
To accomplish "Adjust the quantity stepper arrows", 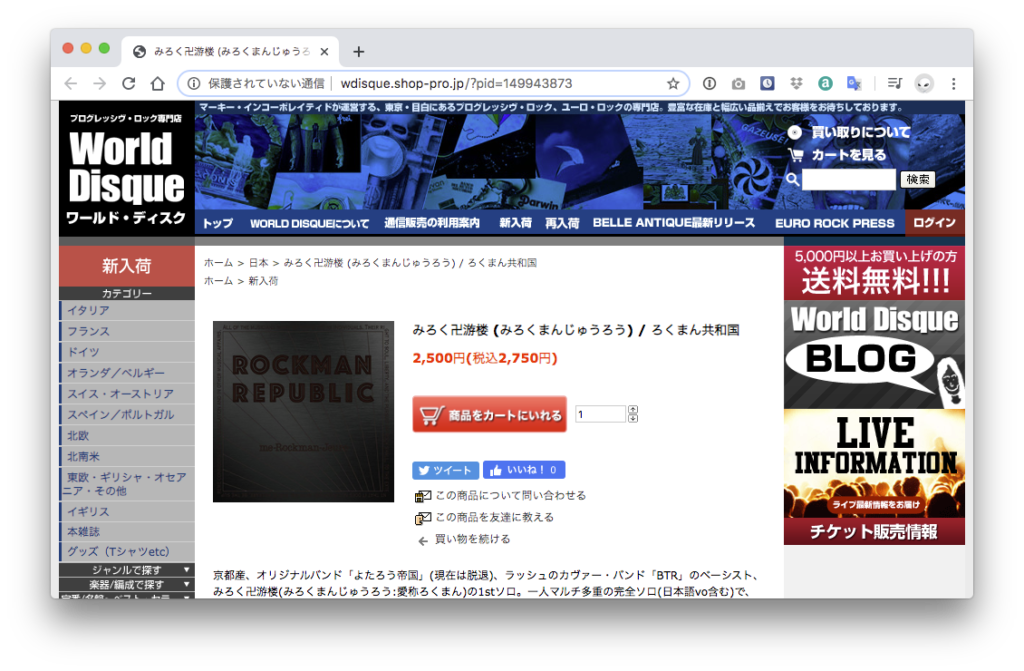I will tap(633, 414).
